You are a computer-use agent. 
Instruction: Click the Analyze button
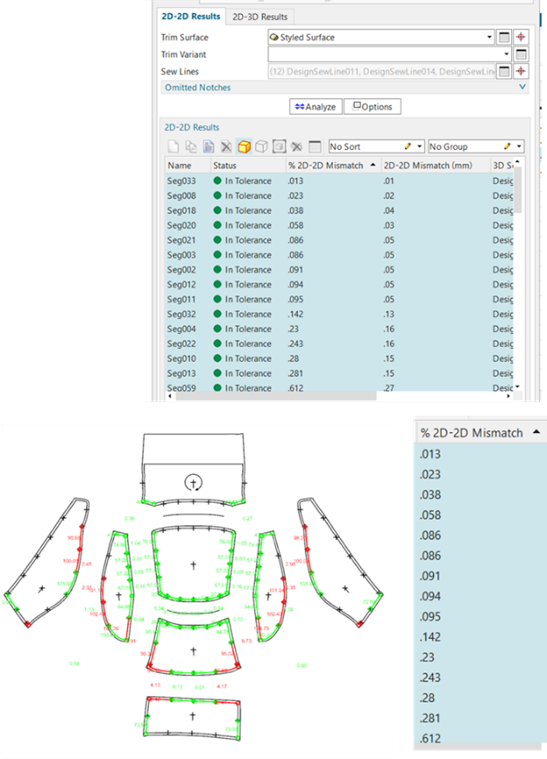tap(316, 106)
